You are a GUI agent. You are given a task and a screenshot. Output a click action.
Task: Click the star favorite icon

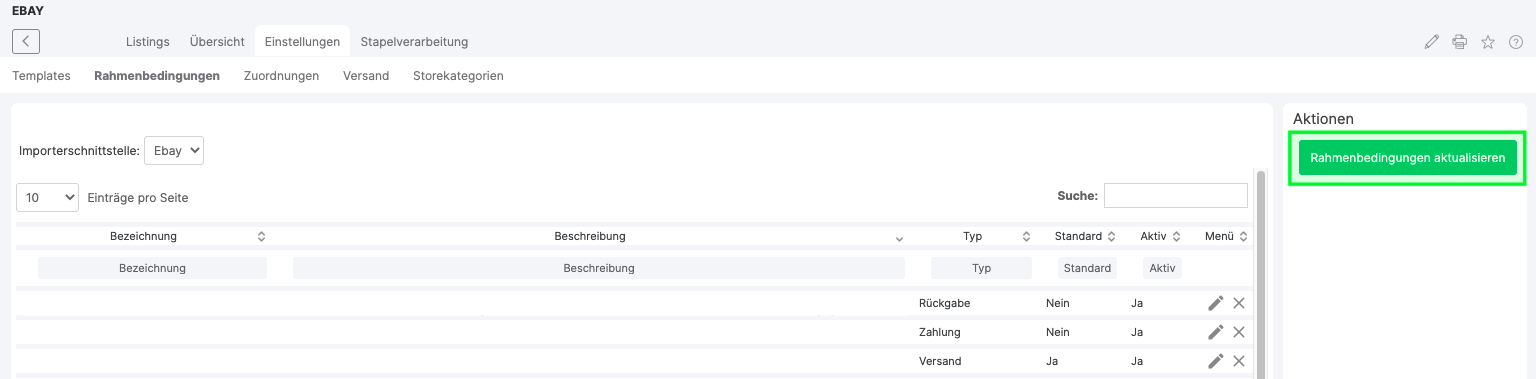[1488, 42]
